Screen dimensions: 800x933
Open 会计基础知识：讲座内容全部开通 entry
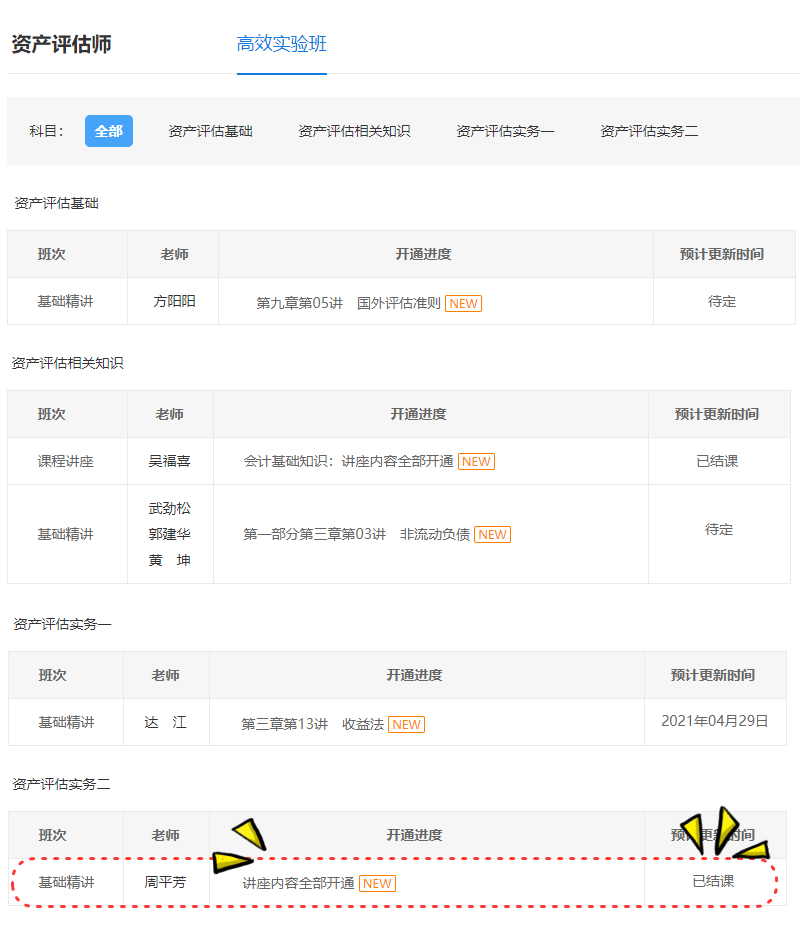click(x=348, y=461)
